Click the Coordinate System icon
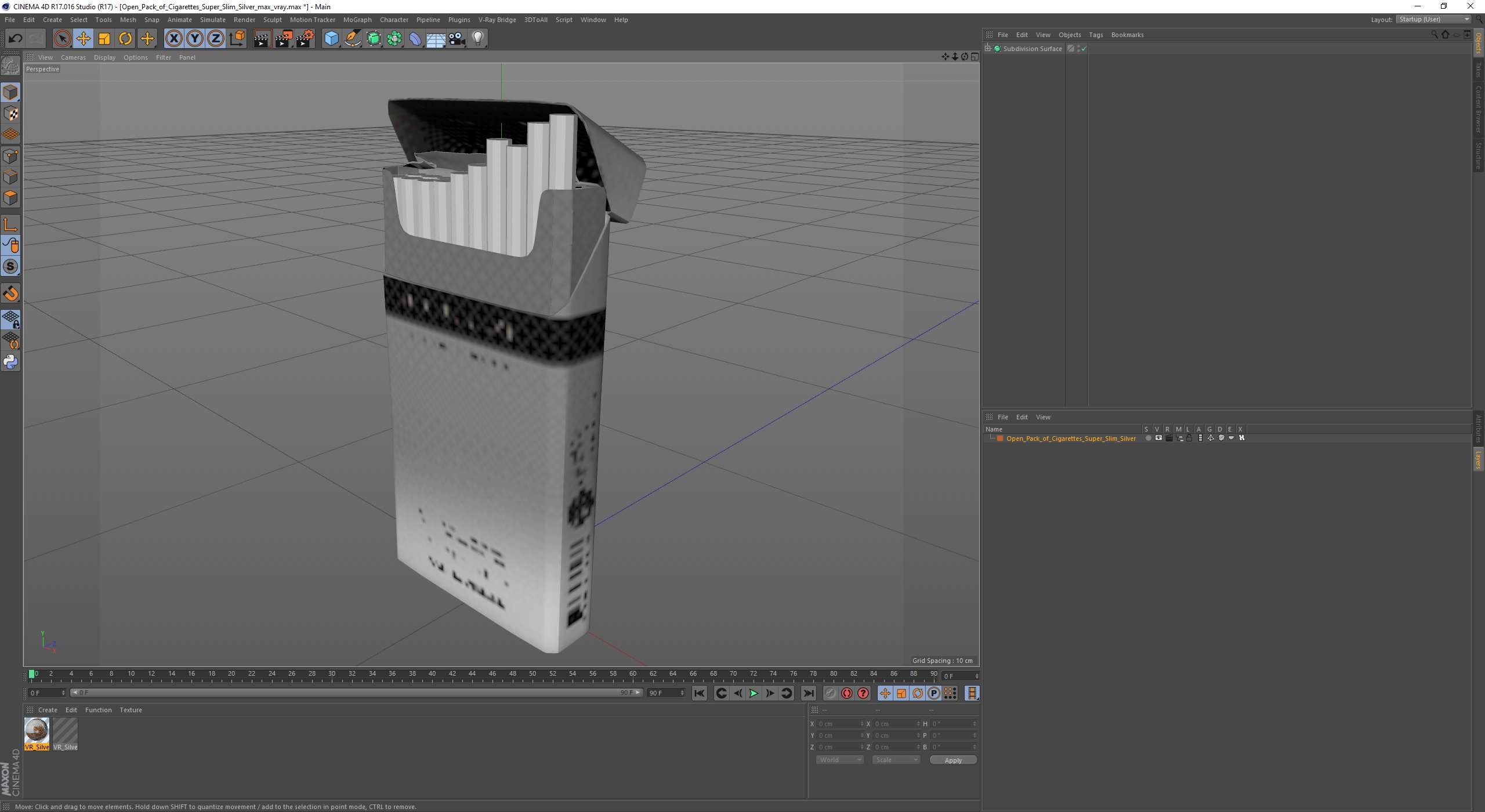Image resolution: width=1485 pixels, height=812 pixels. point(237,39)
